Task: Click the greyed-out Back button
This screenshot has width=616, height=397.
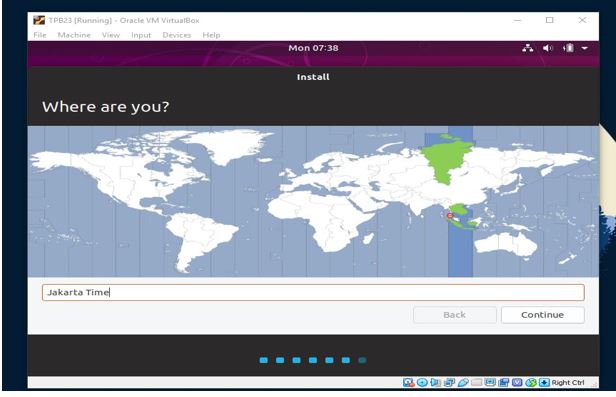Action: coord(455,315)
